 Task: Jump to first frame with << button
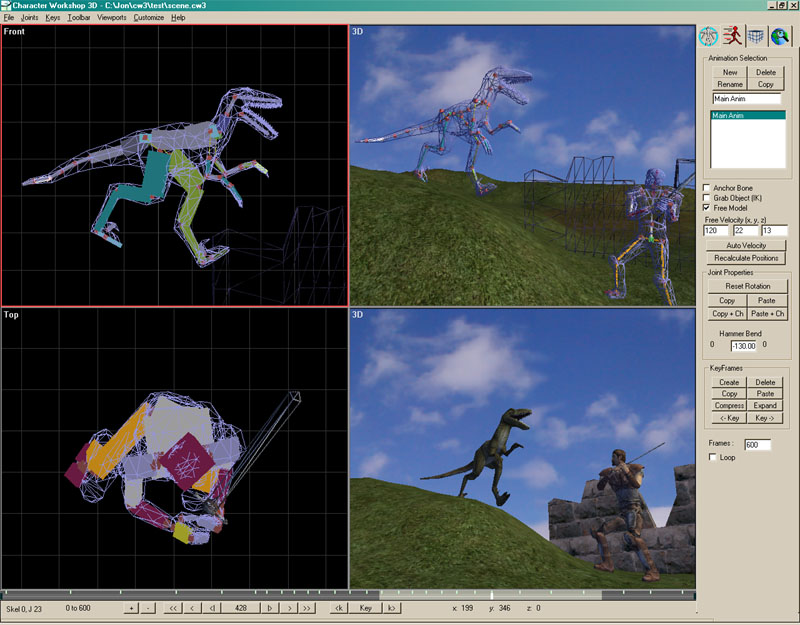[173, 608]
